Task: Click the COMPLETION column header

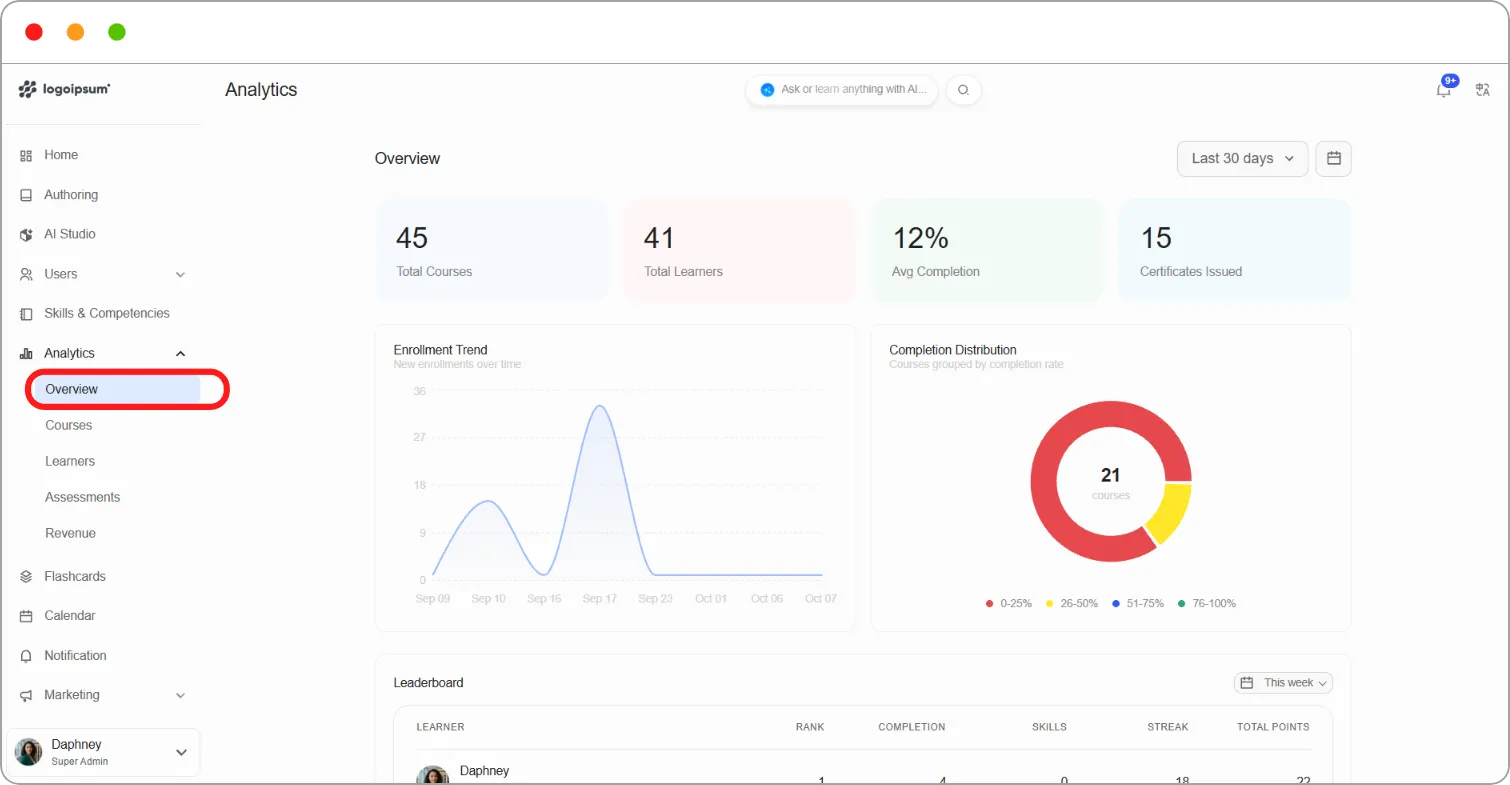Action: [x=912, y=727]
